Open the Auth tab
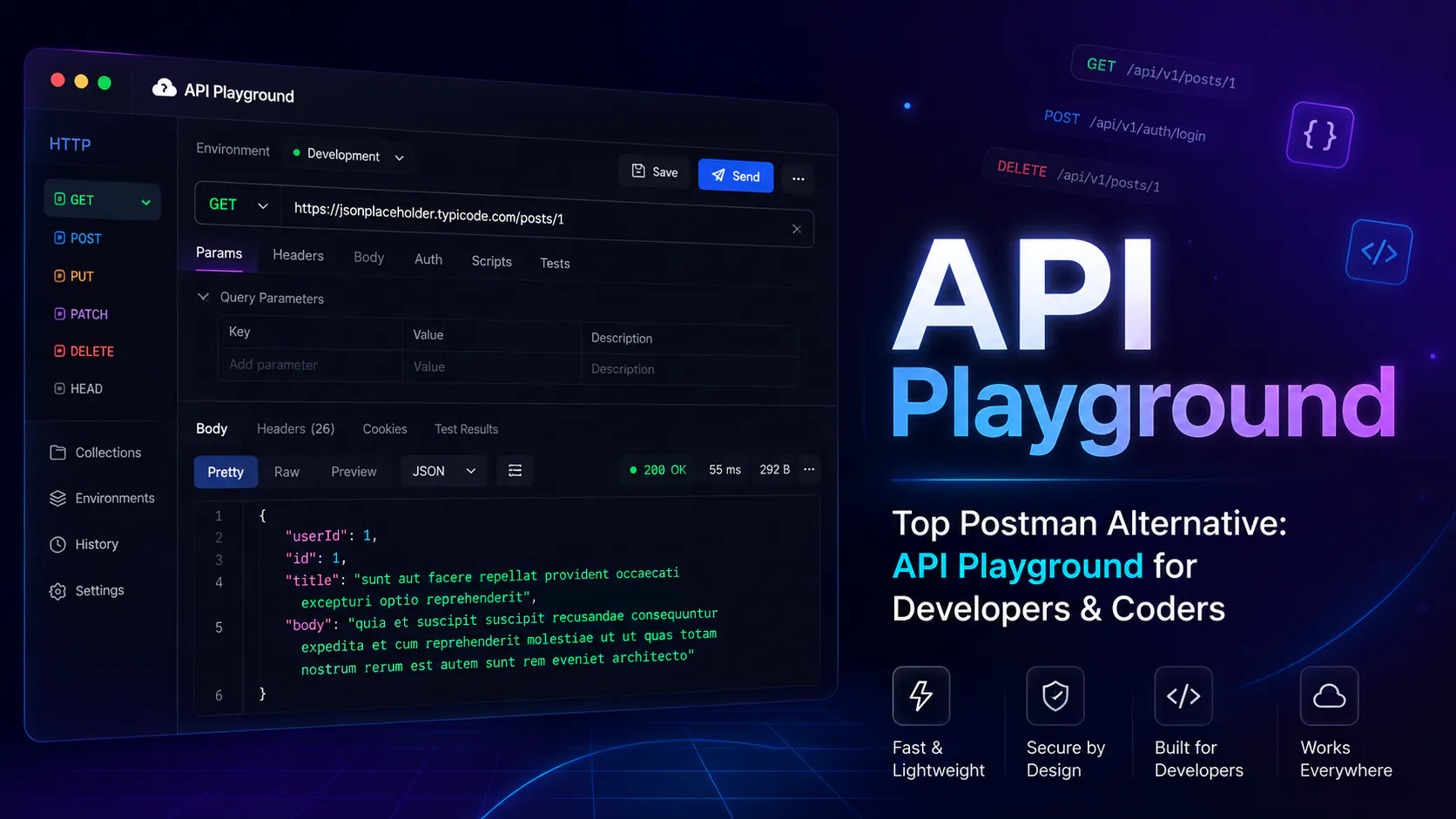This screenshot has width=1456, height=819. click(428, 259)
